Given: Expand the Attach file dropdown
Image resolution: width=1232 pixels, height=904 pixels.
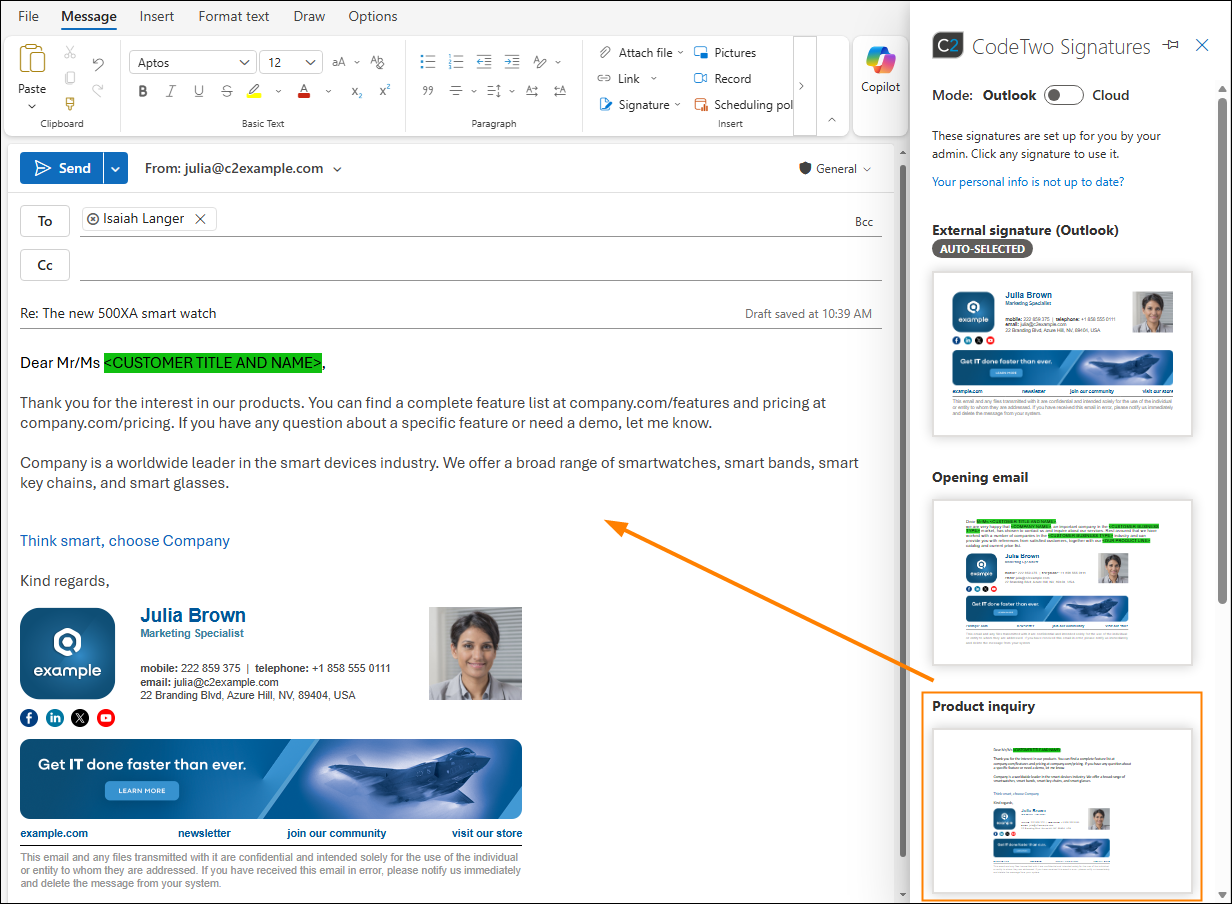Looking at the screenshot, I should (681, 53).
